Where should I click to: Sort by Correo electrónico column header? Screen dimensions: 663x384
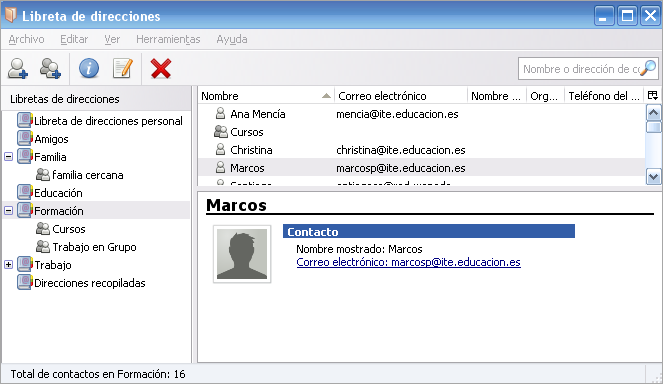tap(401, 96)
